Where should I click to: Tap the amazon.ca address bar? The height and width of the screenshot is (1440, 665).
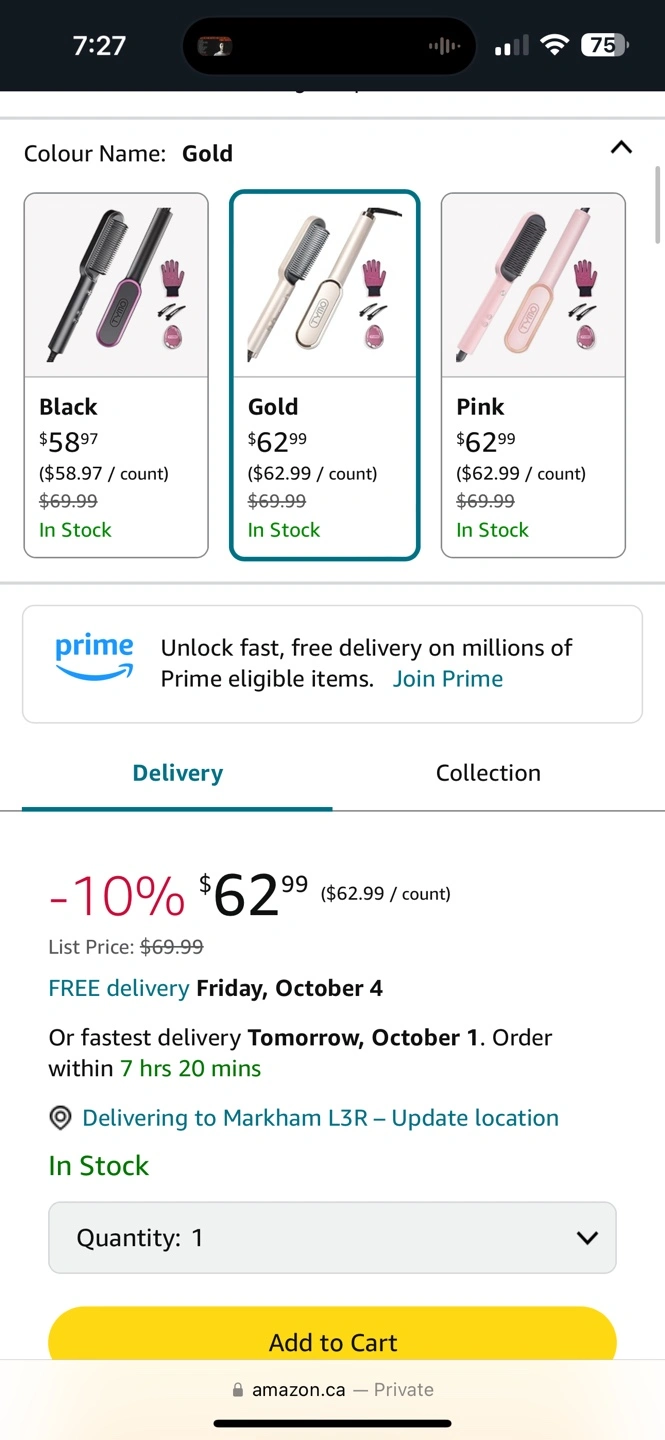coord(332,1390)
